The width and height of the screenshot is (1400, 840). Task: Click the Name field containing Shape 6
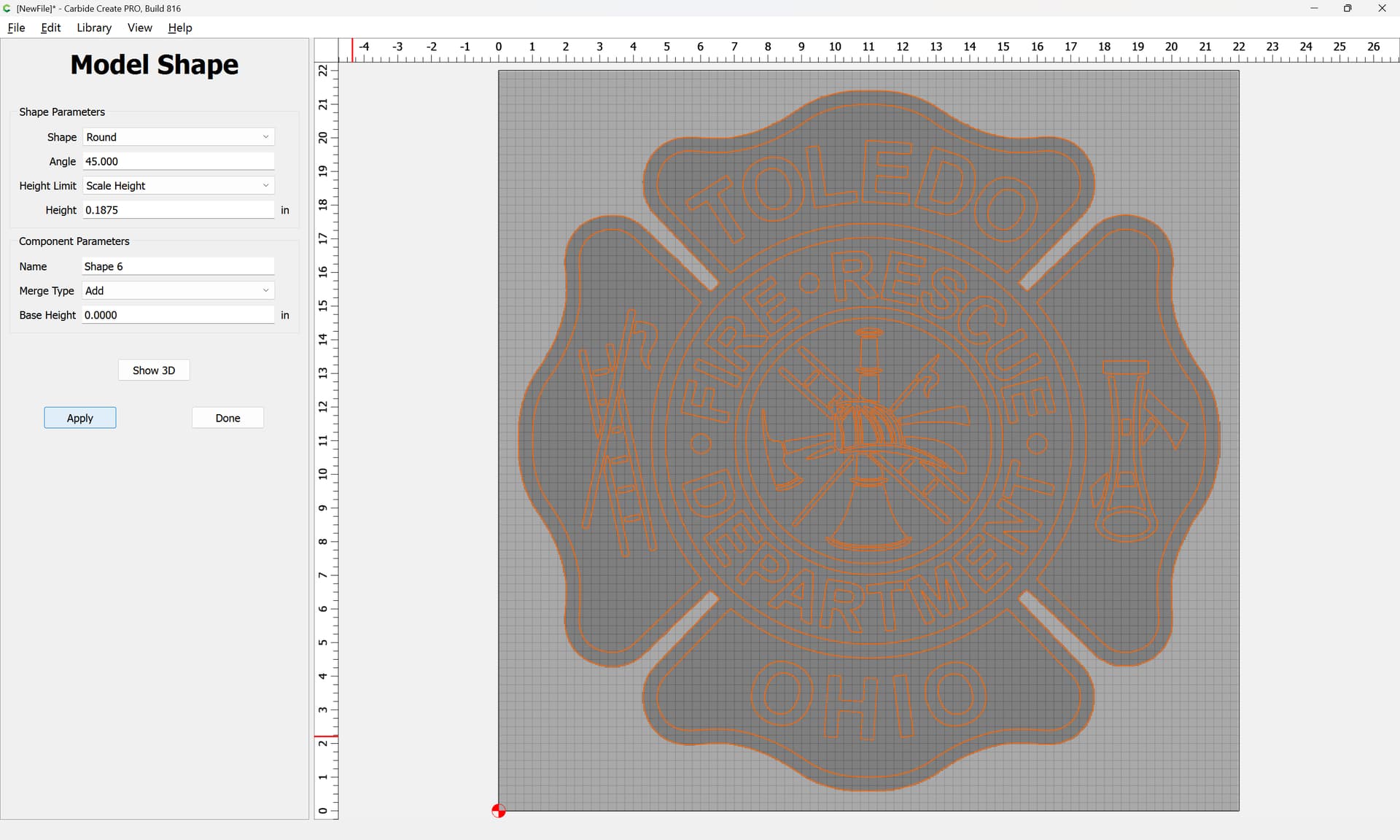(178, 267)
